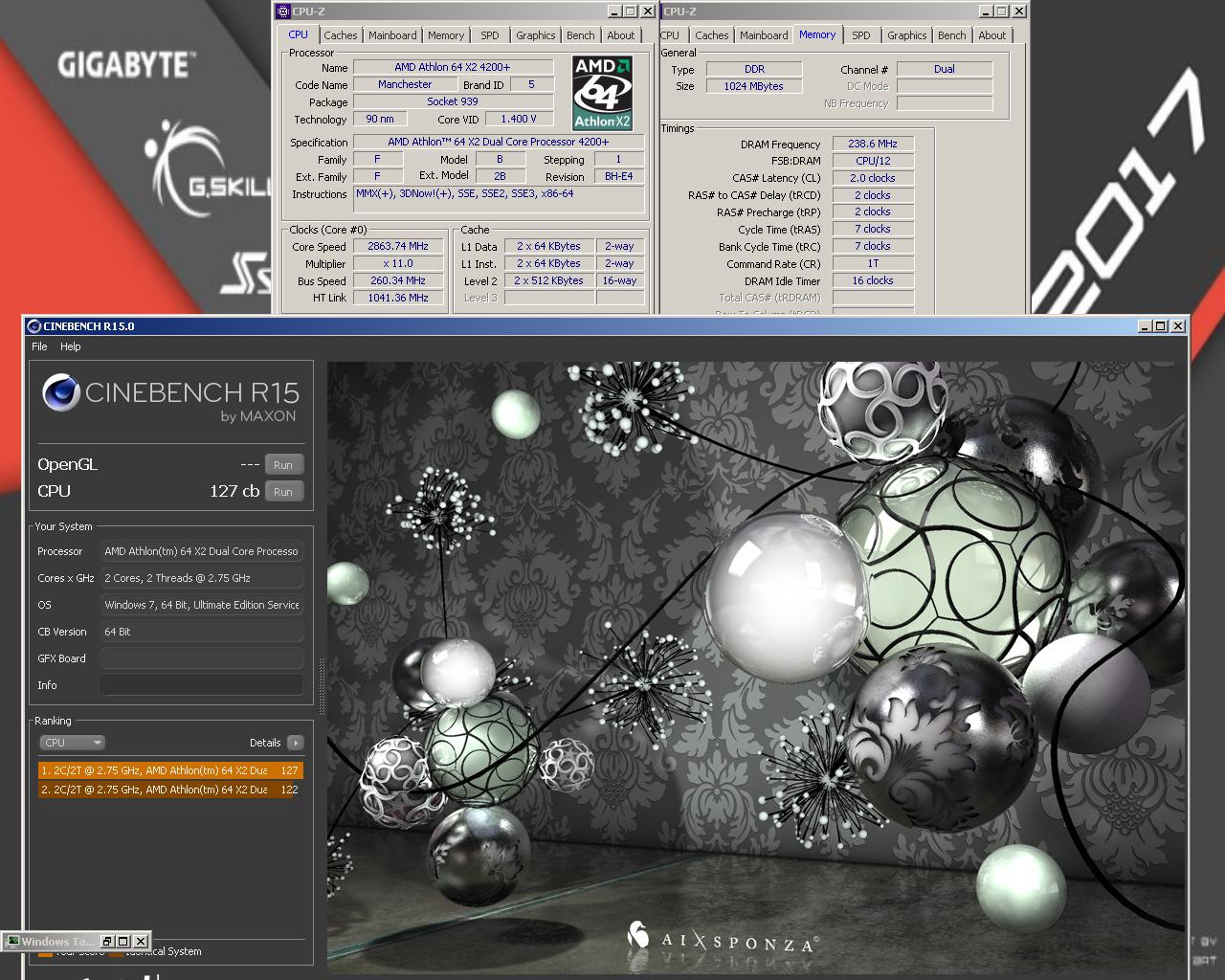Restore the minimized Windows Task window
Image resolution: width=1225 pixels, height=980 pixels.
tap(107, 941)
